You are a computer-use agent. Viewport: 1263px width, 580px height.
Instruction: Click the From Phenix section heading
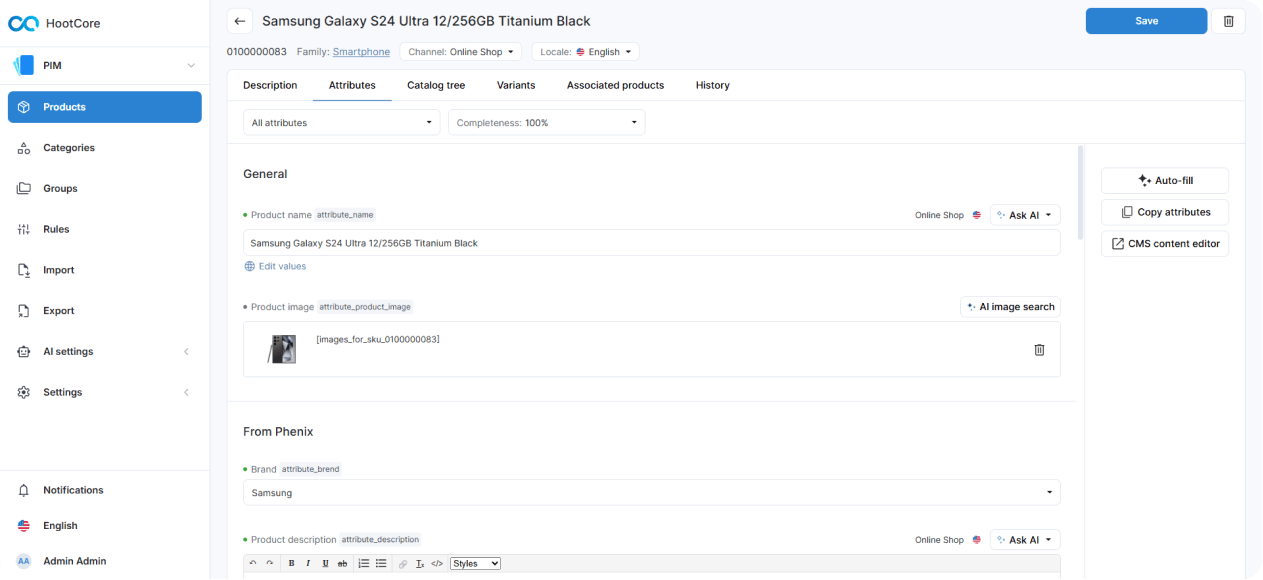(278, 432)
